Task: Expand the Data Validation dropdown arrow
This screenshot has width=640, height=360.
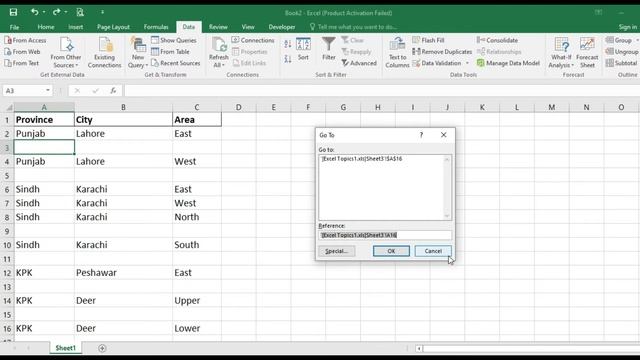Action: (467, 63)
